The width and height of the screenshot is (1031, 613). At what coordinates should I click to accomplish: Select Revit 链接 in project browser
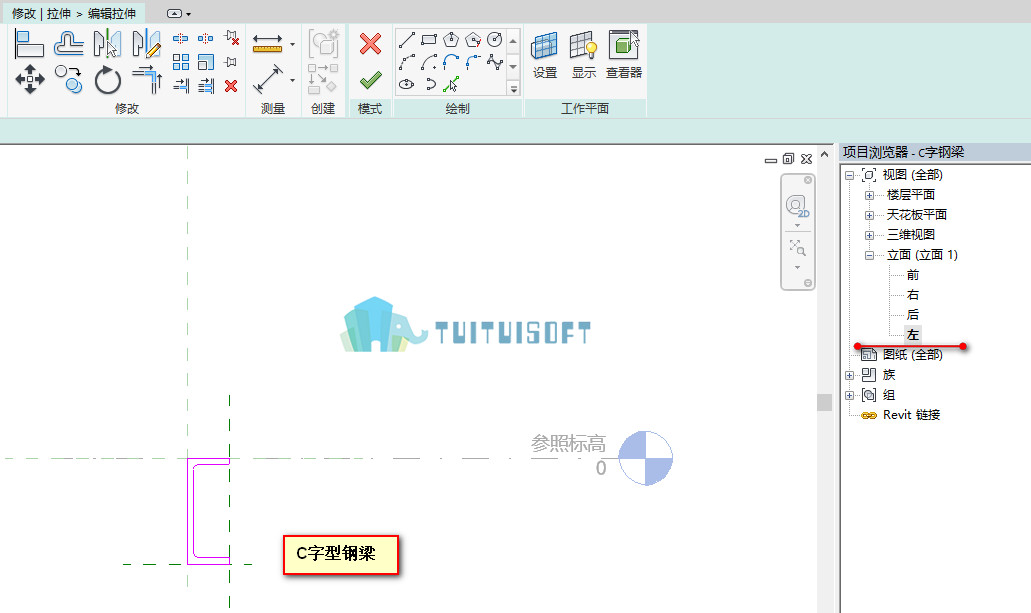[x=911, y=415]
